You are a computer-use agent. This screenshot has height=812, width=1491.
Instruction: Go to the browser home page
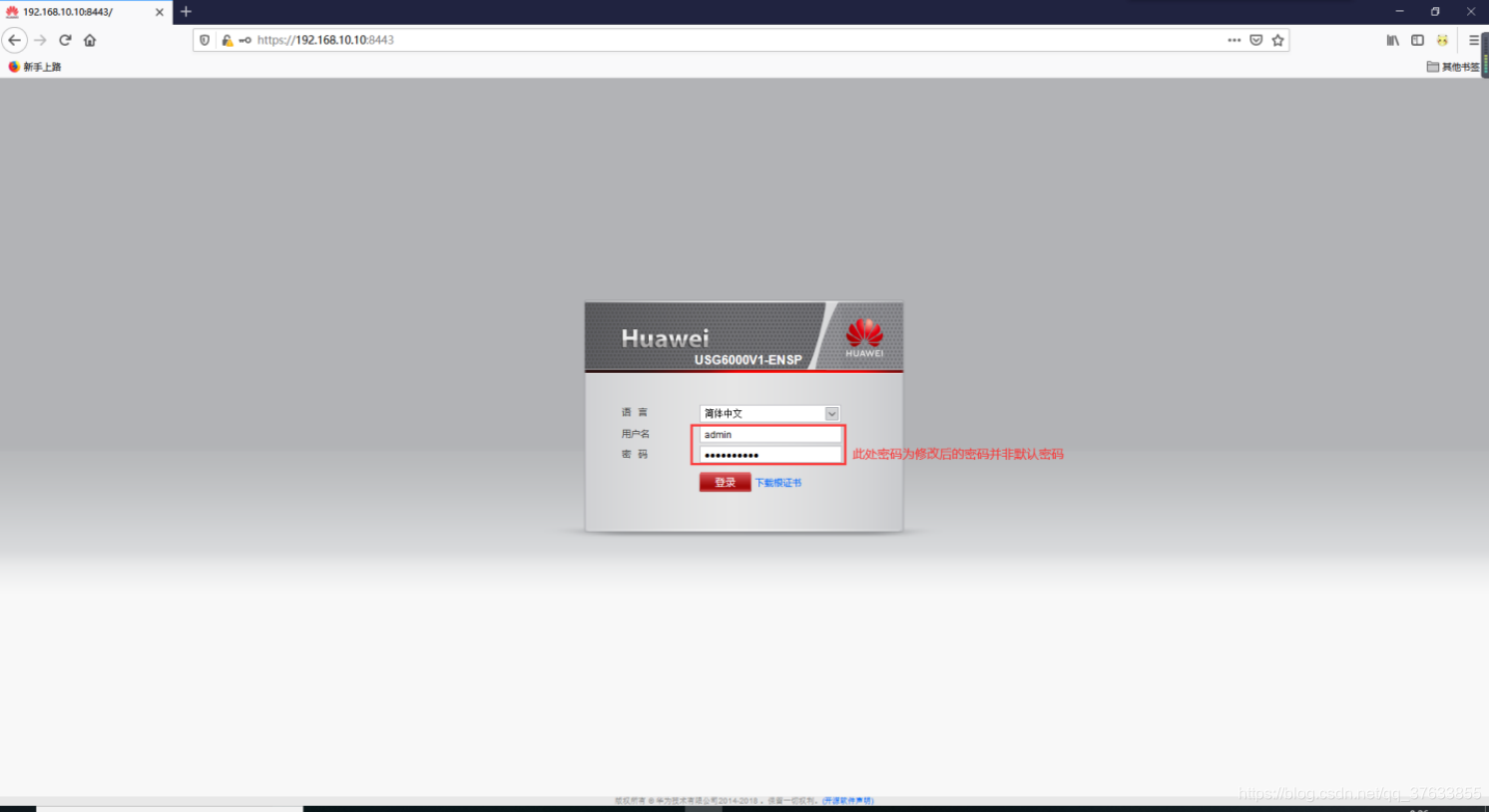tap(90, 40)
